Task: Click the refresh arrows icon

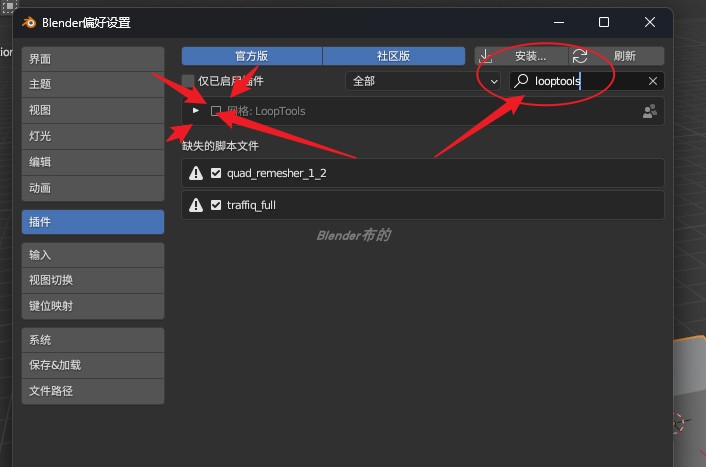Action: (x=580, y=56)
